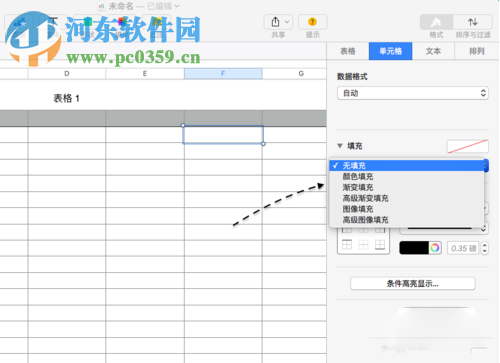This screenshot has width=500, height=363.
Task: Switch to the 文本 tab
Action: [x=433, y=51]
